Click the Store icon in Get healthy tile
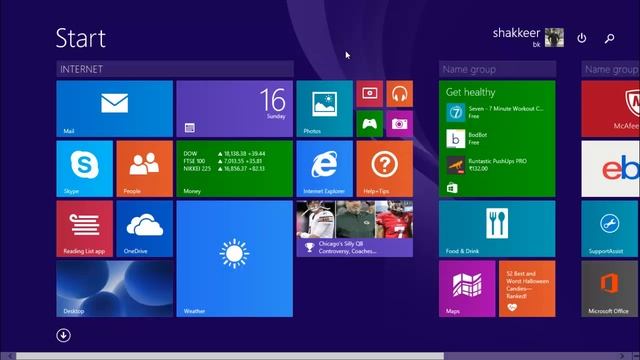 pyautogui.click(x=452, y=188)
